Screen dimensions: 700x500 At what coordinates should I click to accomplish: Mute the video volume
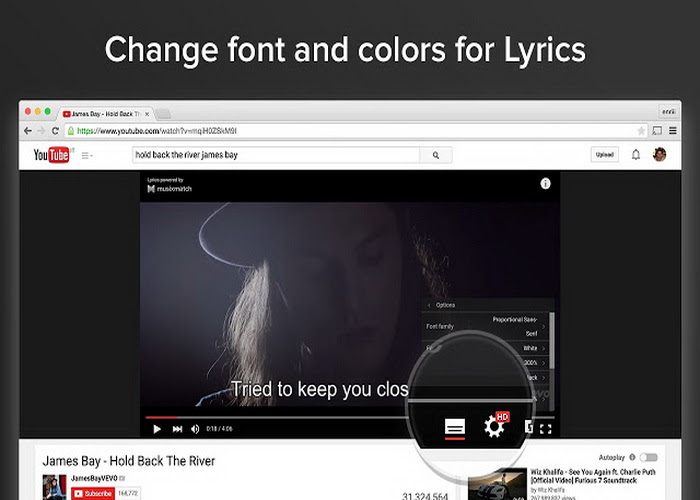tap(195, 429)
